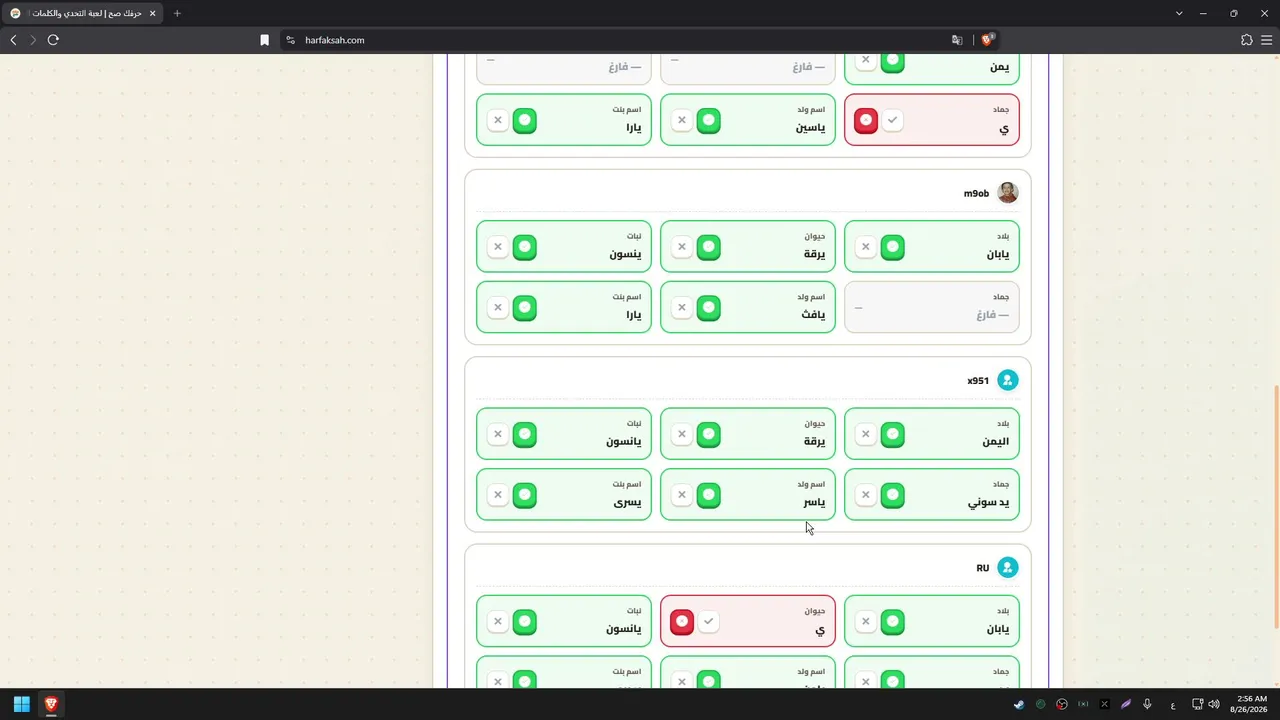Click microphone tray icon

click(1147, 704)
